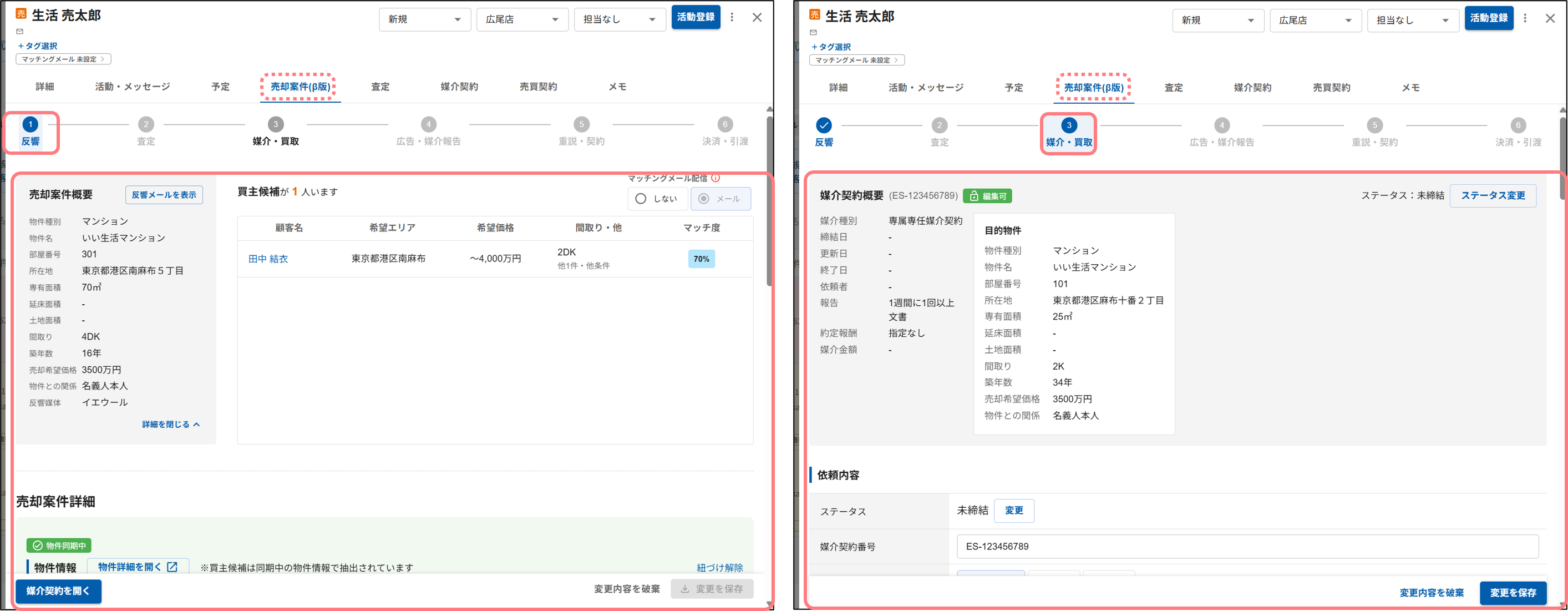1568x611 pixels.
Task: Click 変更内容を破棄 in left window
Action: point(627,589)
